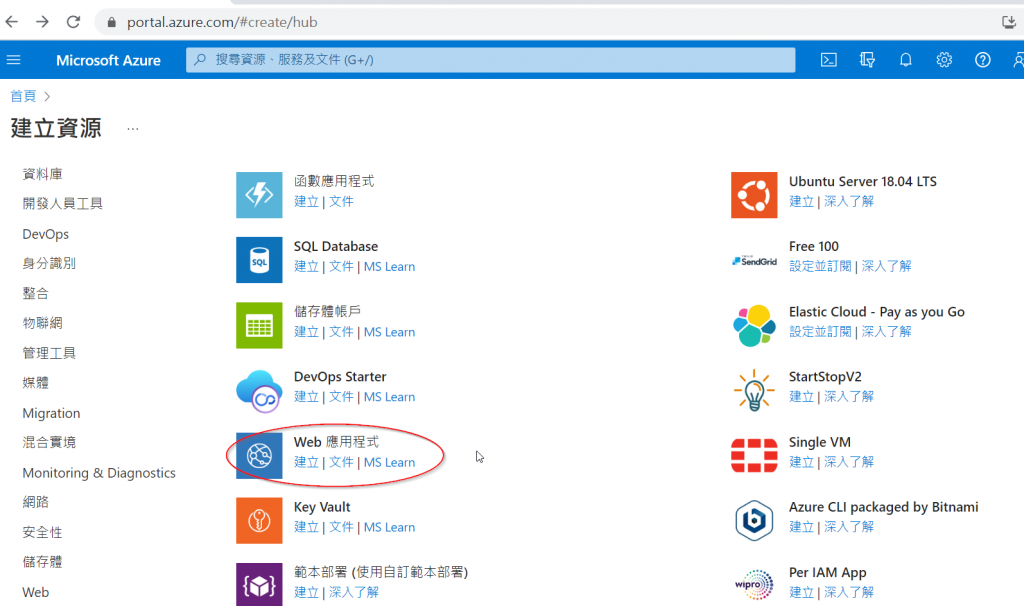Select the 安全性 category
1024x606 pixels.
(x=42, y=532)
